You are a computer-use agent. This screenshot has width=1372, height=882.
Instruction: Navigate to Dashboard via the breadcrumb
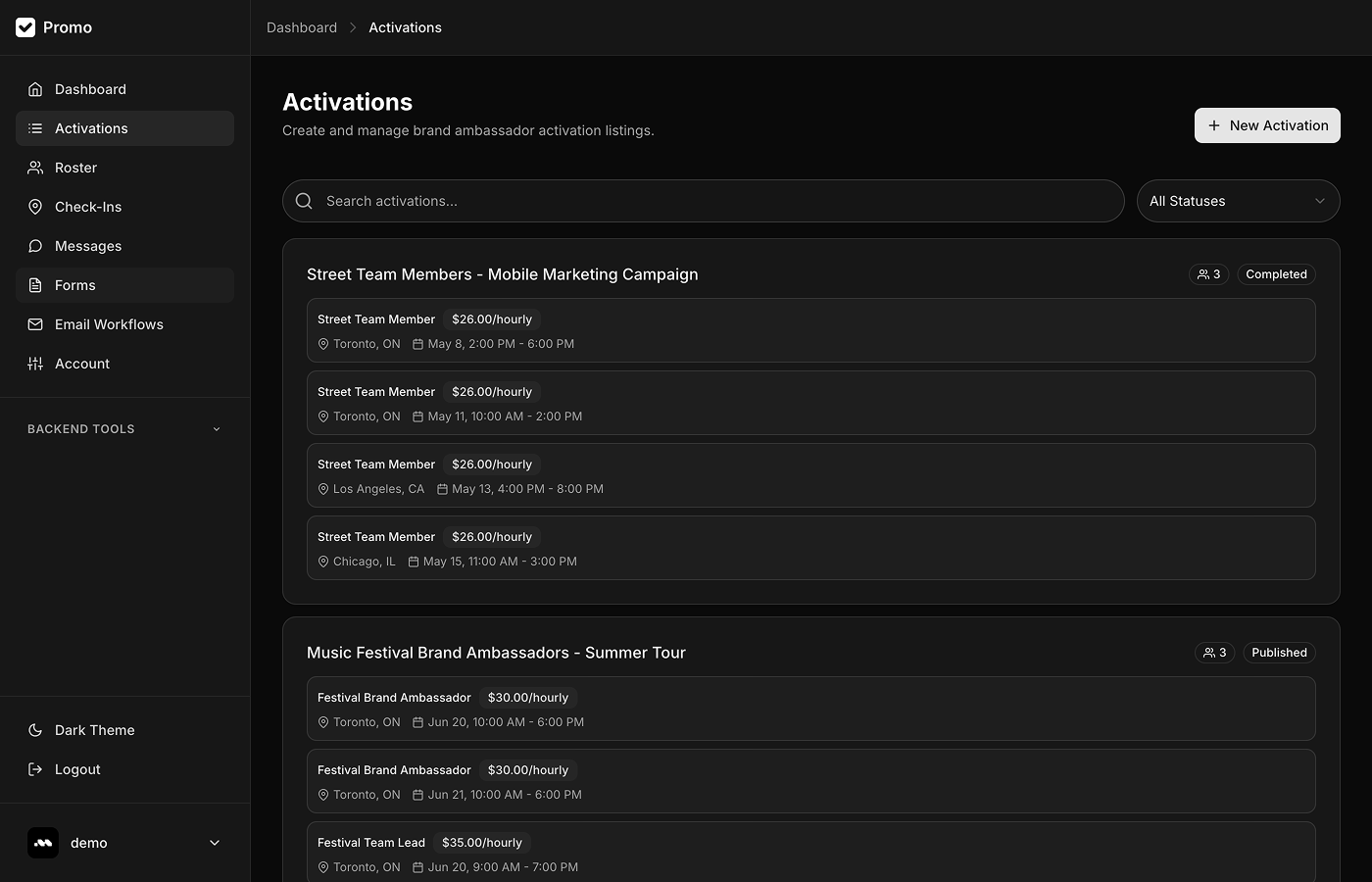coord(302,26)
